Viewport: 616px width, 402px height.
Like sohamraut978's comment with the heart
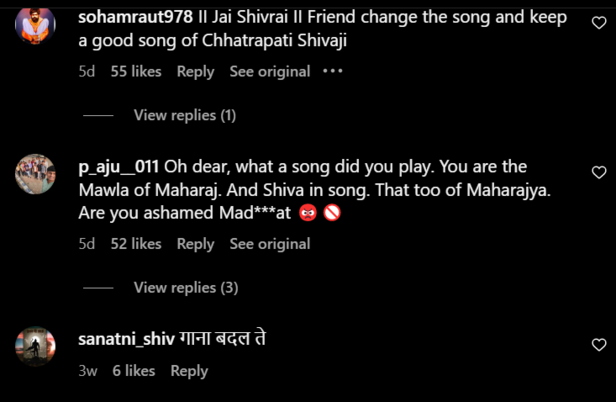click(x=599, y=23)
